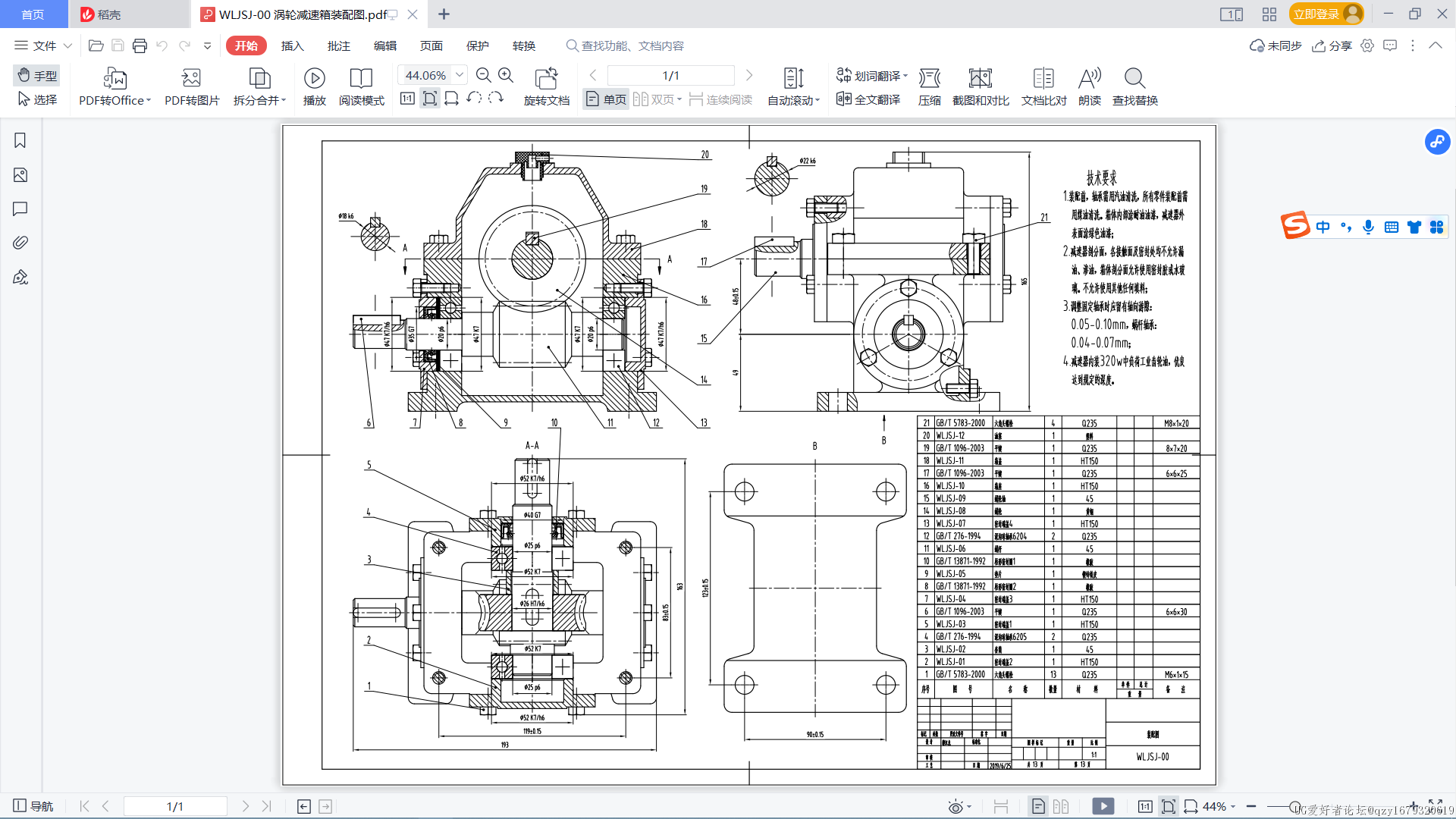Go to previous page arrow in ribbon

click(593, 75)
